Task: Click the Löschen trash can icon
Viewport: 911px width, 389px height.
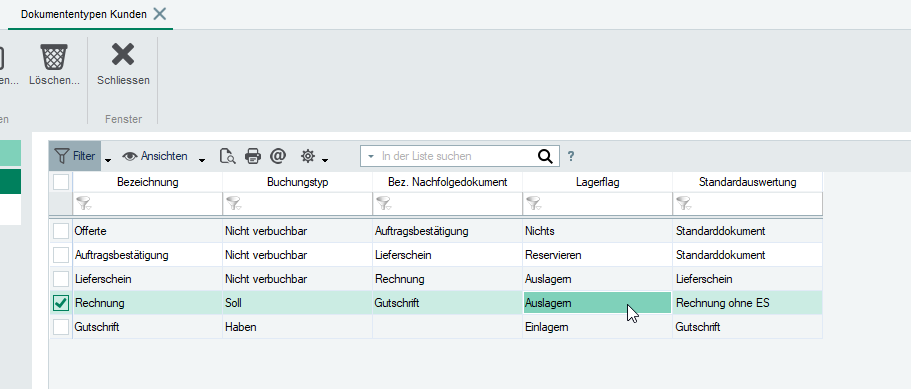Action: click(54, 57)
